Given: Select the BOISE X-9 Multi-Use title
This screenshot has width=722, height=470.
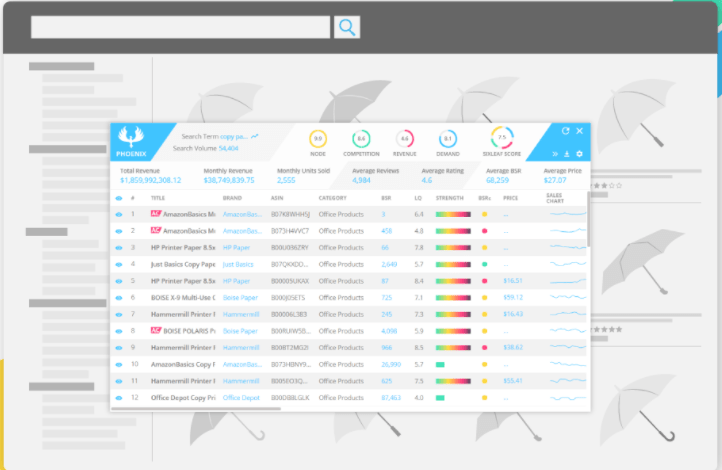Looking at the screenshot, I should click(x=183, y=297).
